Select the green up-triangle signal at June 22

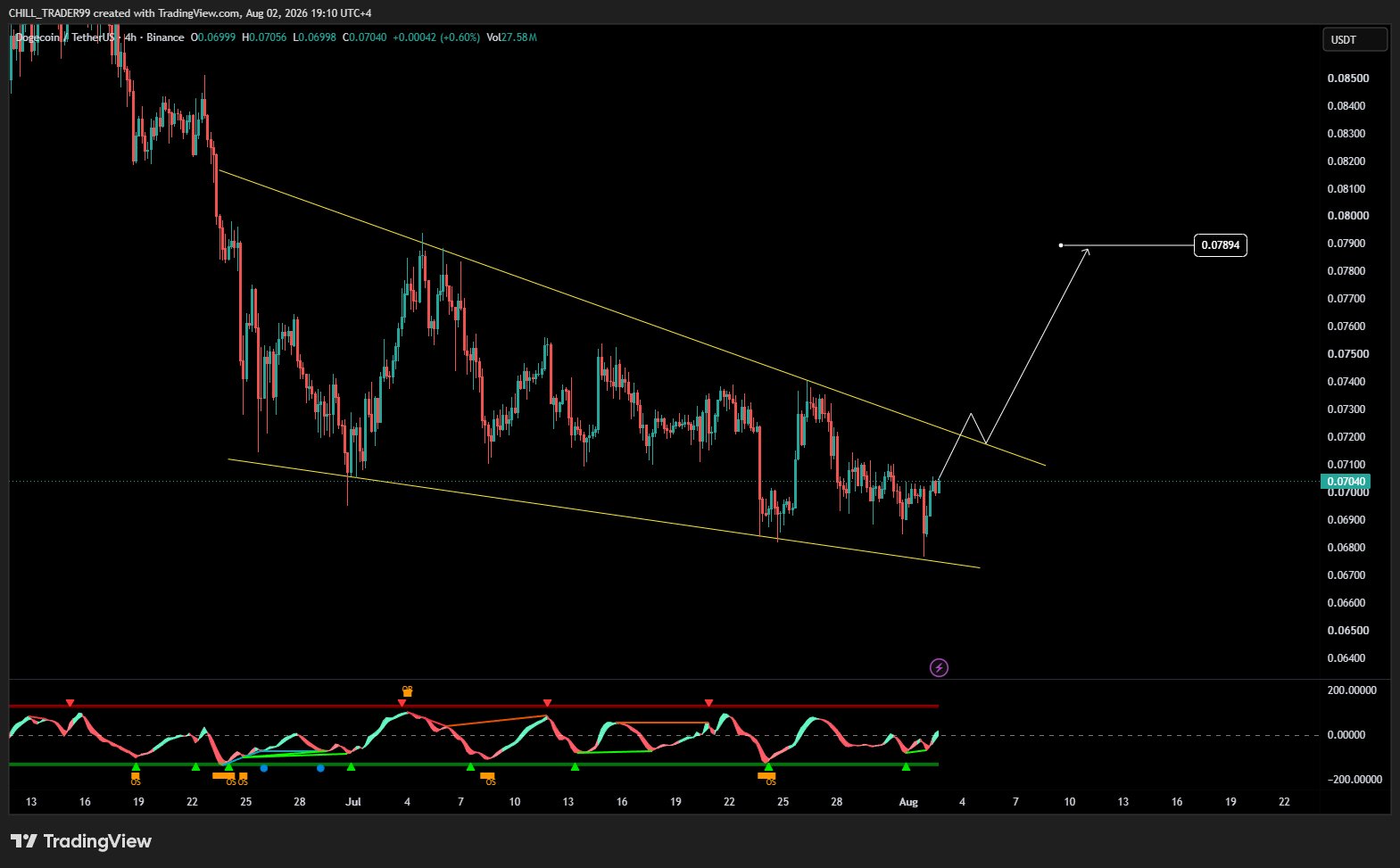click(195, 767)
